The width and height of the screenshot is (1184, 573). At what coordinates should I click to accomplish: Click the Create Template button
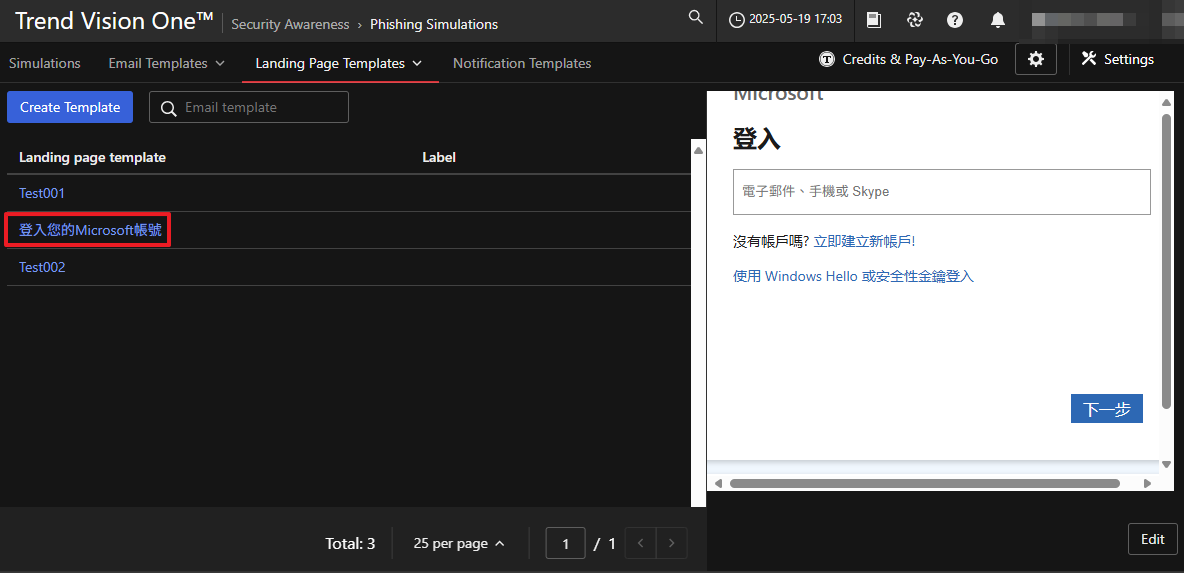coord(70,107)
